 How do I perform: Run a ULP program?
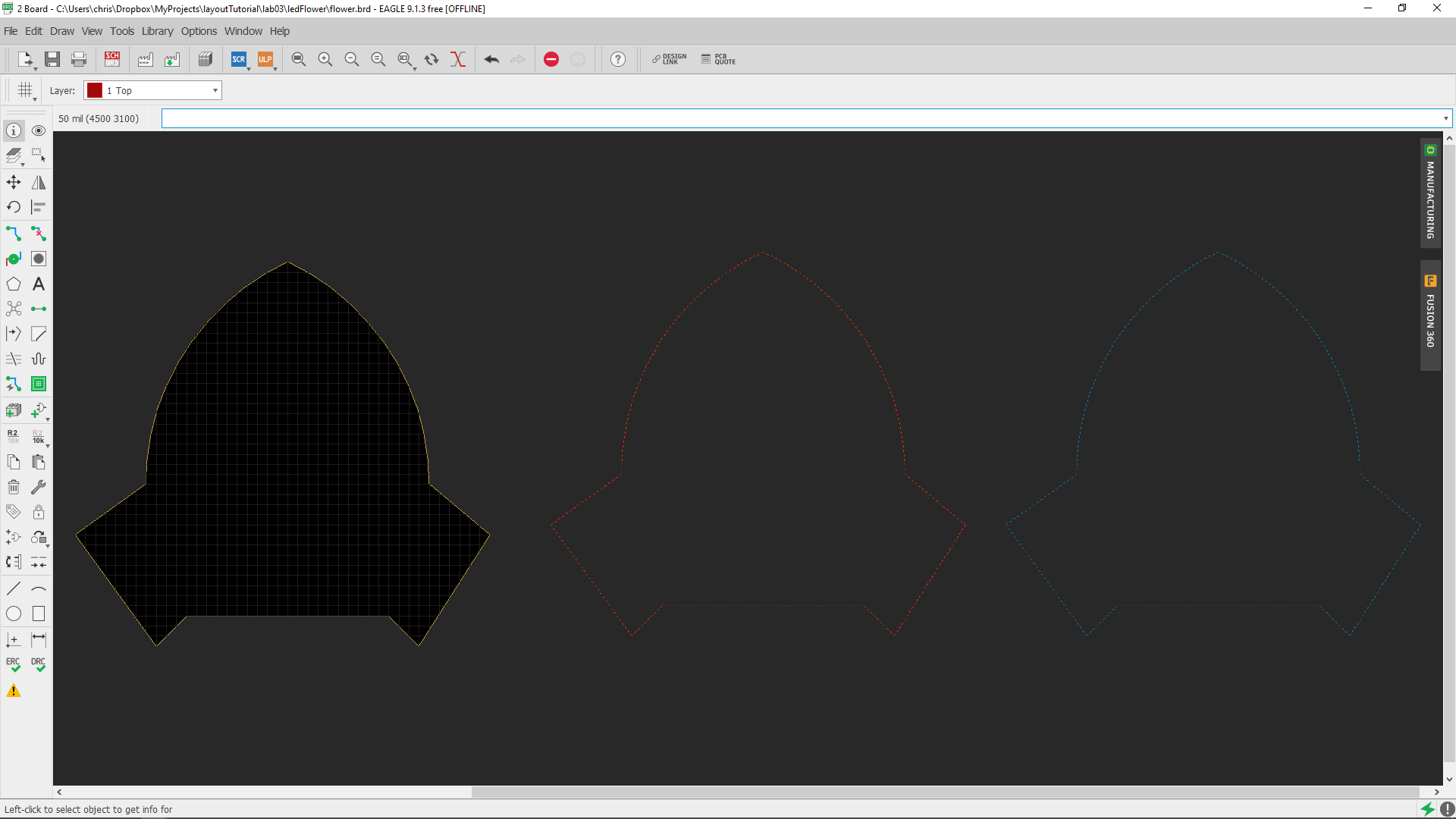click(x=265, y=59)
